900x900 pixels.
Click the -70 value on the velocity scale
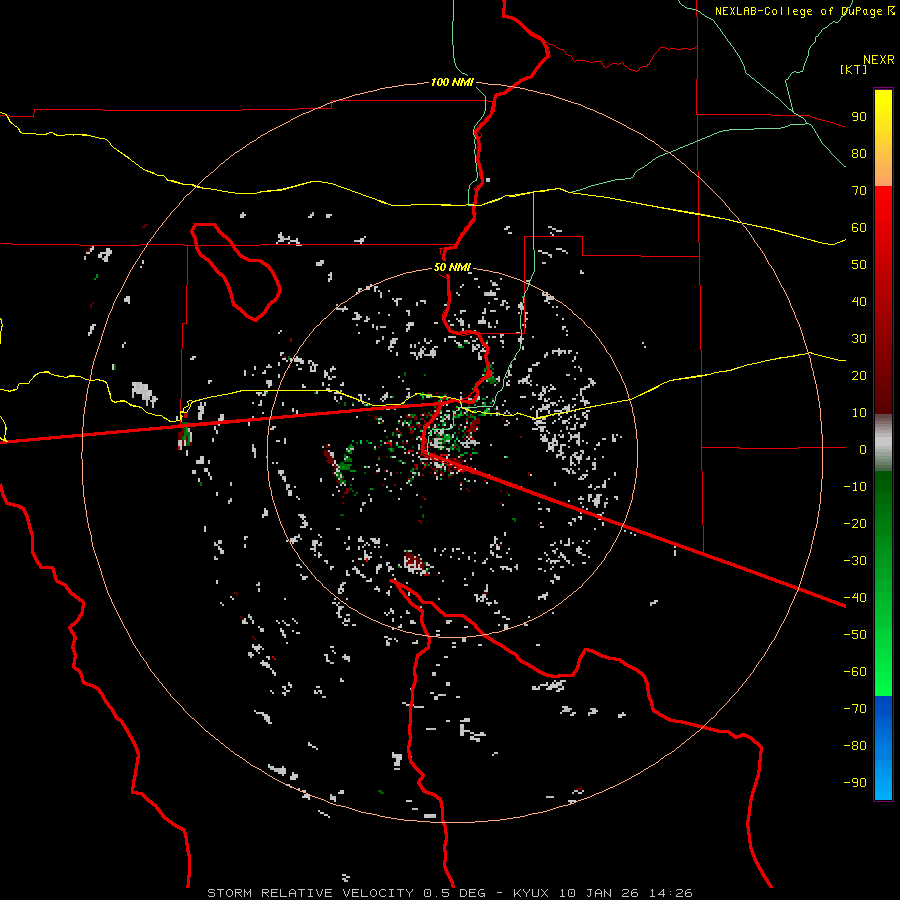855,709
